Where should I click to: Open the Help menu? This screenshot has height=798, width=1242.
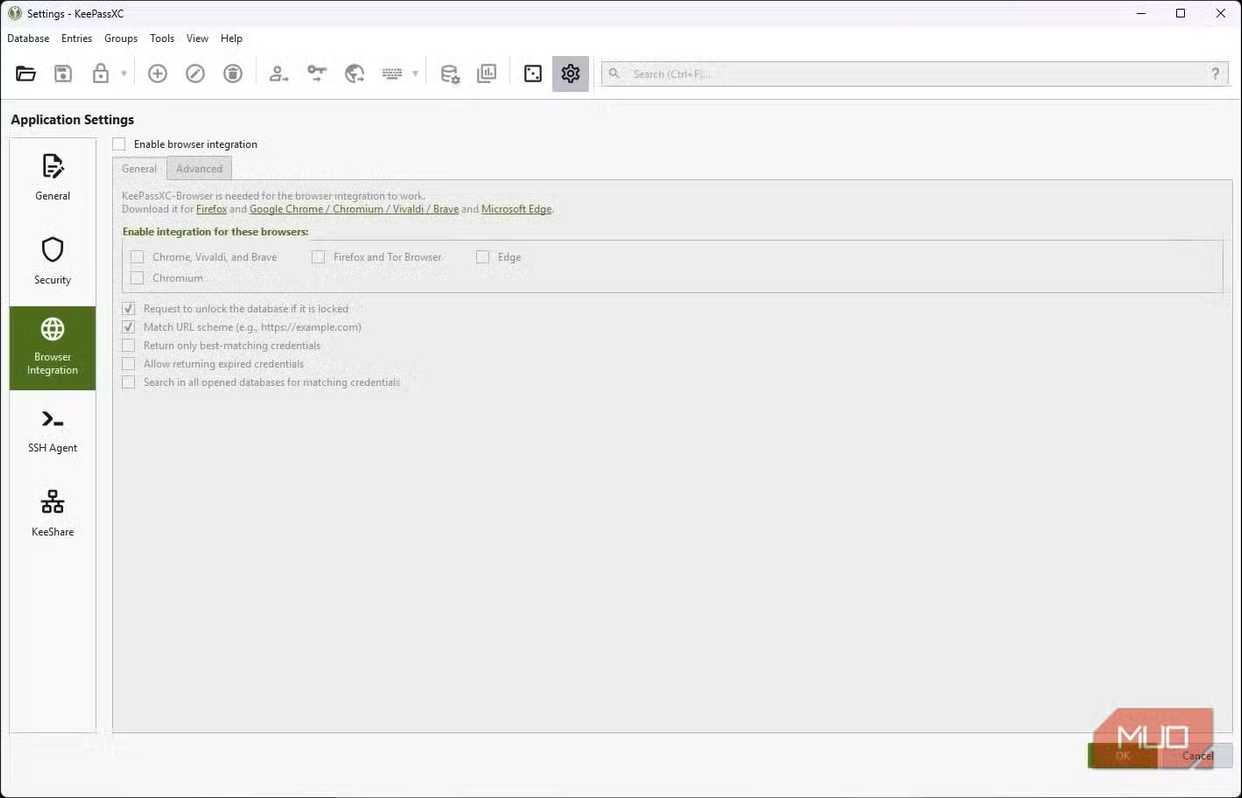click(232, 38)
